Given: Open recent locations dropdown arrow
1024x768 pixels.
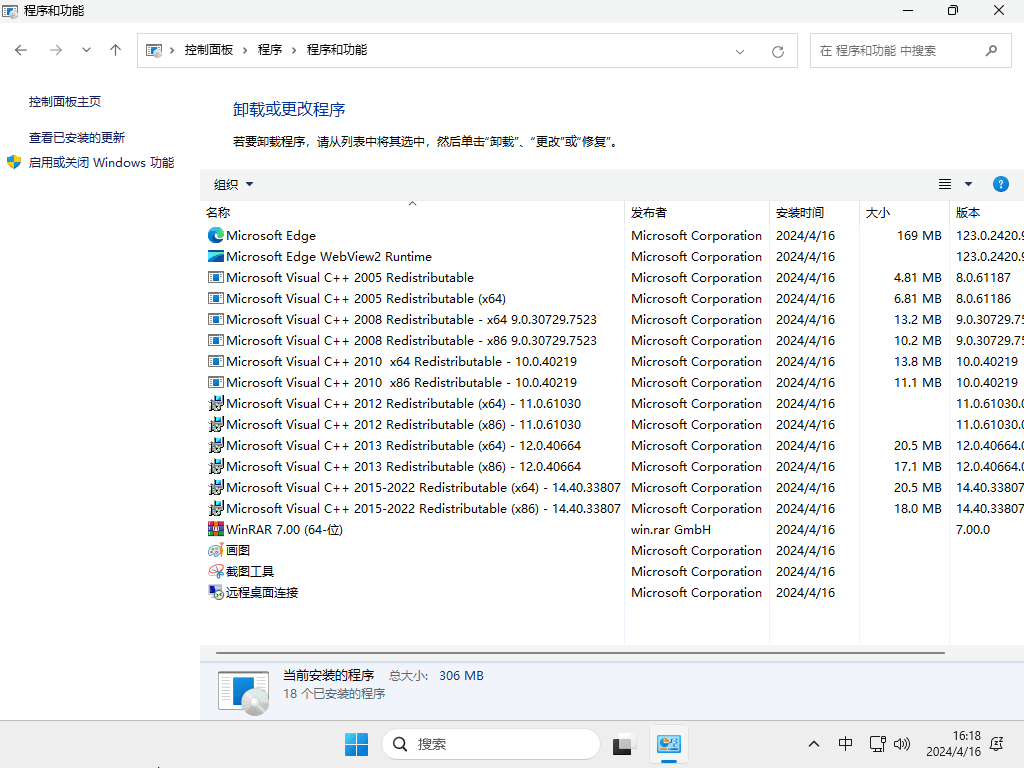Looking at the screenshot, I should tap(86, 50).
